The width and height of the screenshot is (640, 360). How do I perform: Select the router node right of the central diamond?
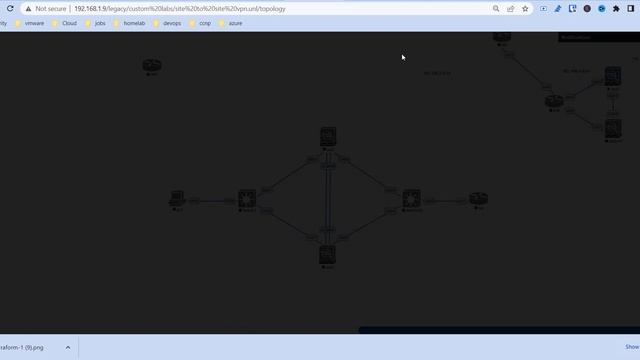[x=478, y=199]
